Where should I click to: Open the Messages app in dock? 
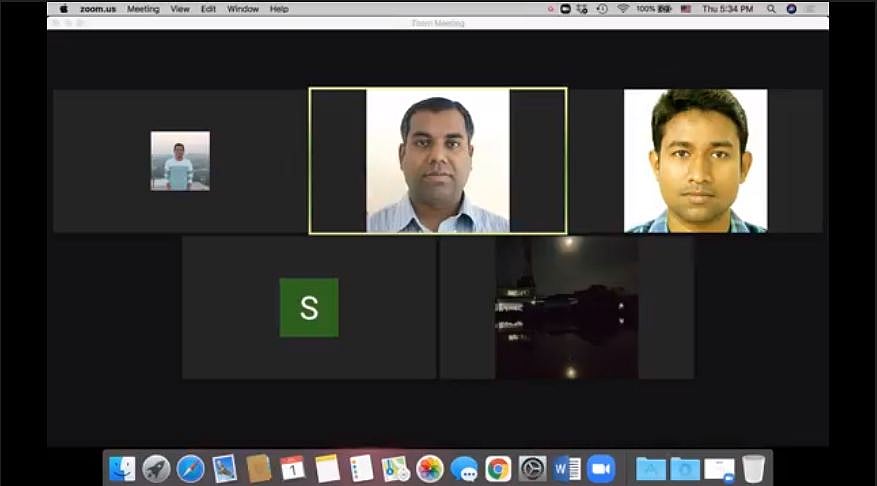click(464, 468)
